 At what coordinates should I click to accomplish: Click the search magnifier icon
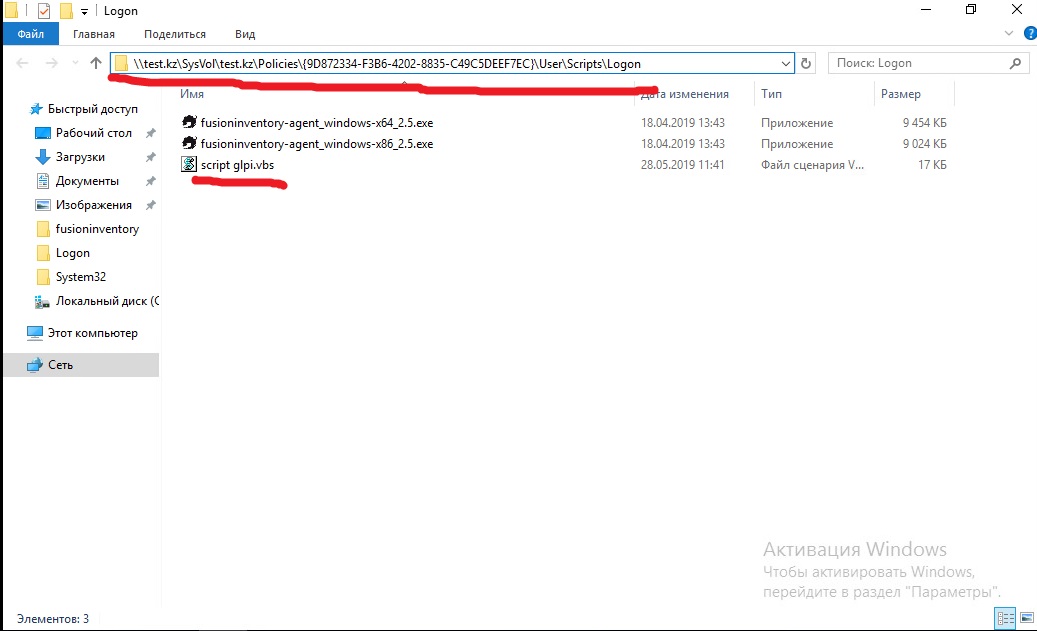1015,63
